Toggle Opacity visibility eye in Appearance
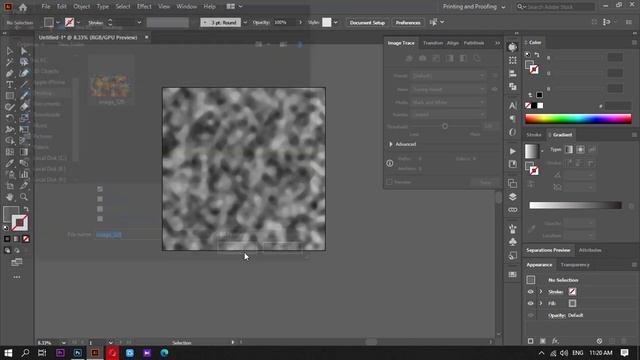 (531, 315)
